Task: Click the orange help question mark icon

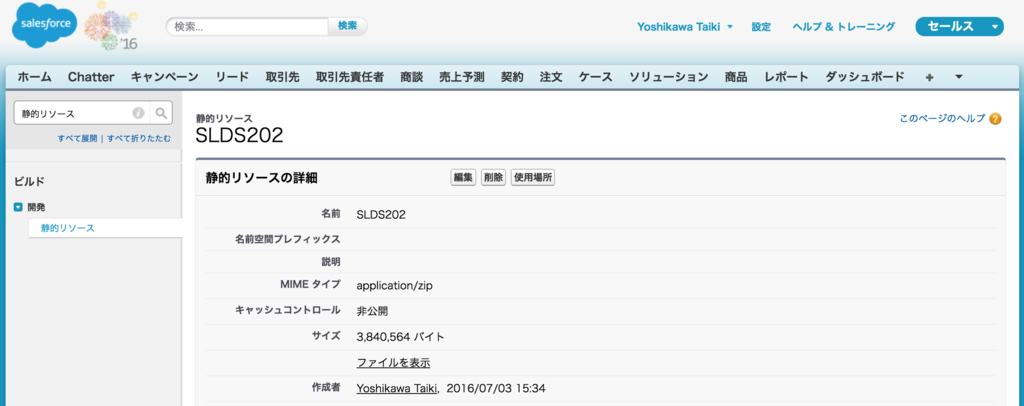Action: coord(995,119)
